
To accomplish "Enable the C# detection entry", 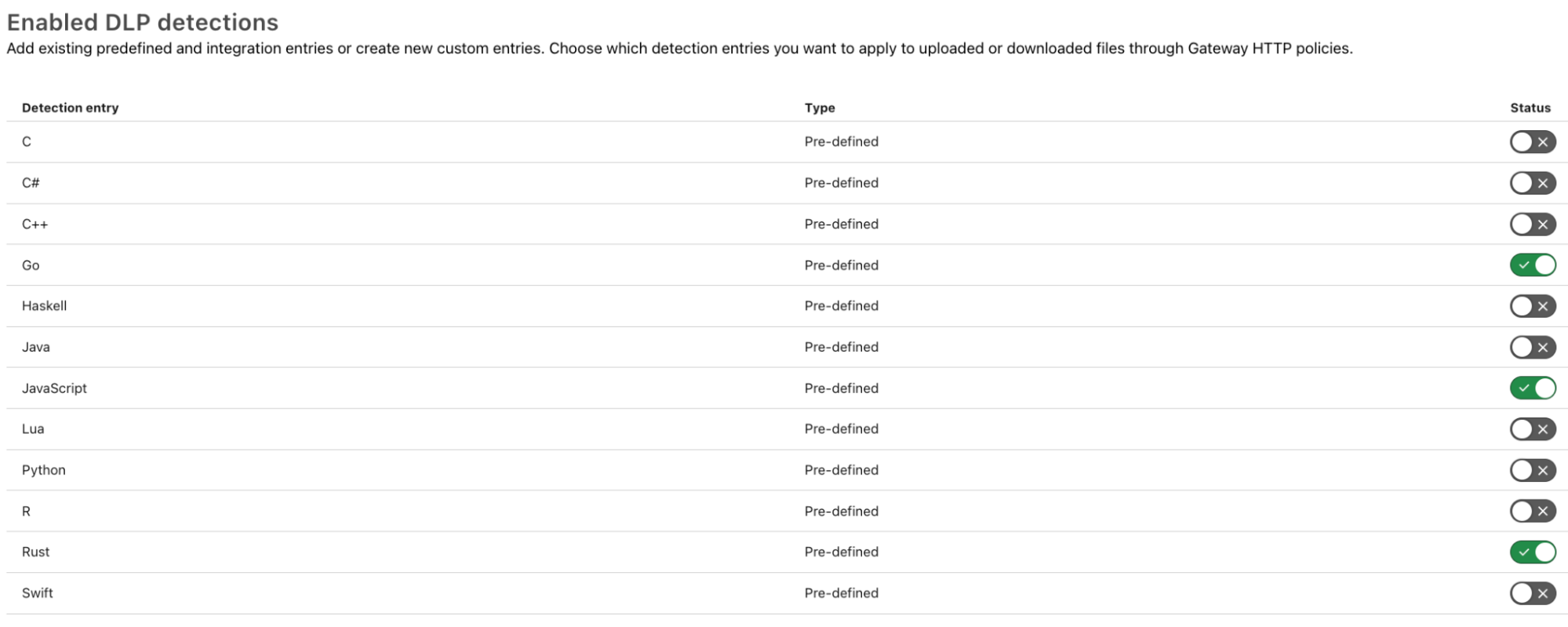I will click(x=1532, y=183).
